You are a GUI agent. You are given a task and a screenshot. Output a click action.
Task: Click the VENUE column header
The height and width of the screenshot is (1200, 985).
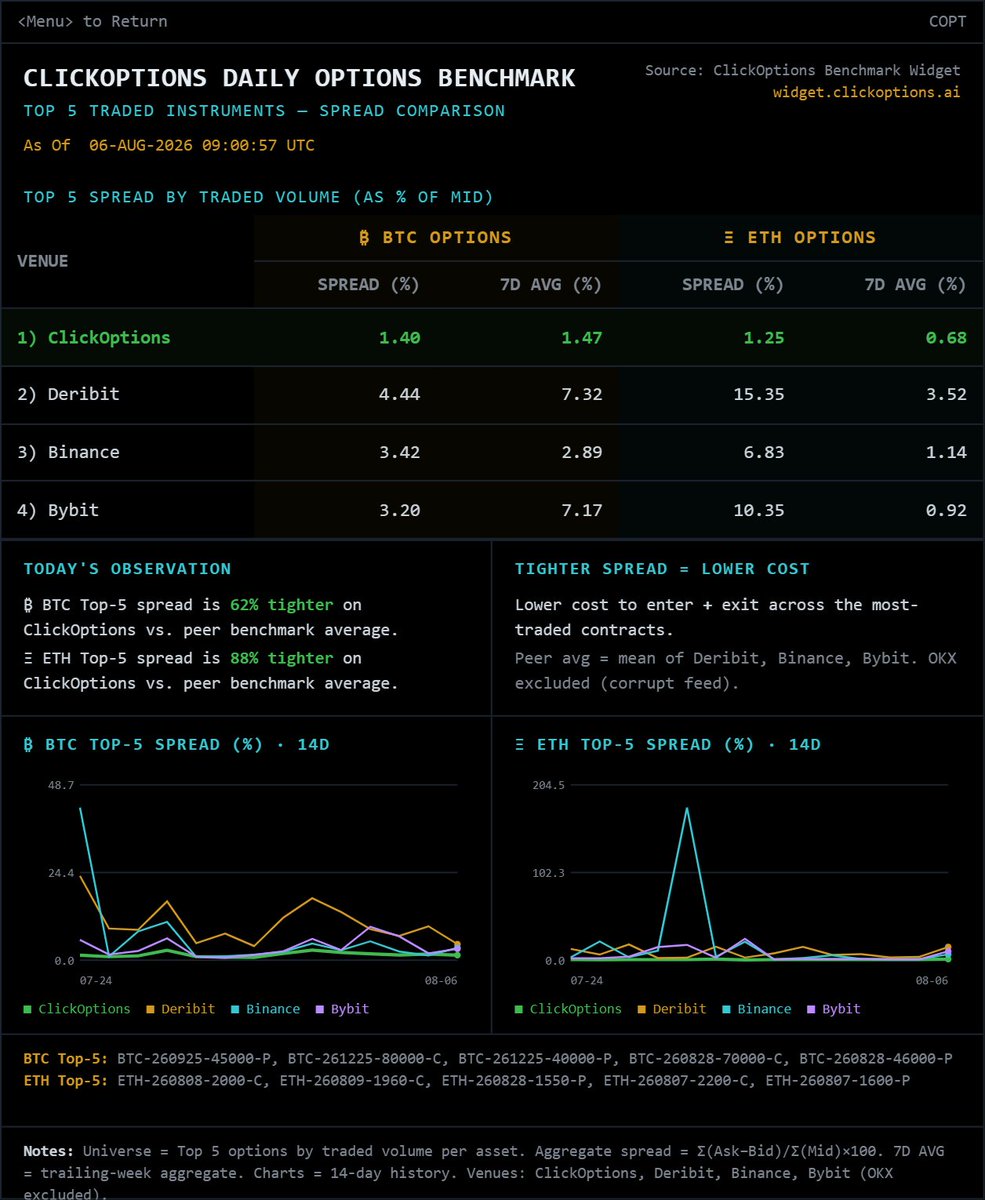coord(43,261)
